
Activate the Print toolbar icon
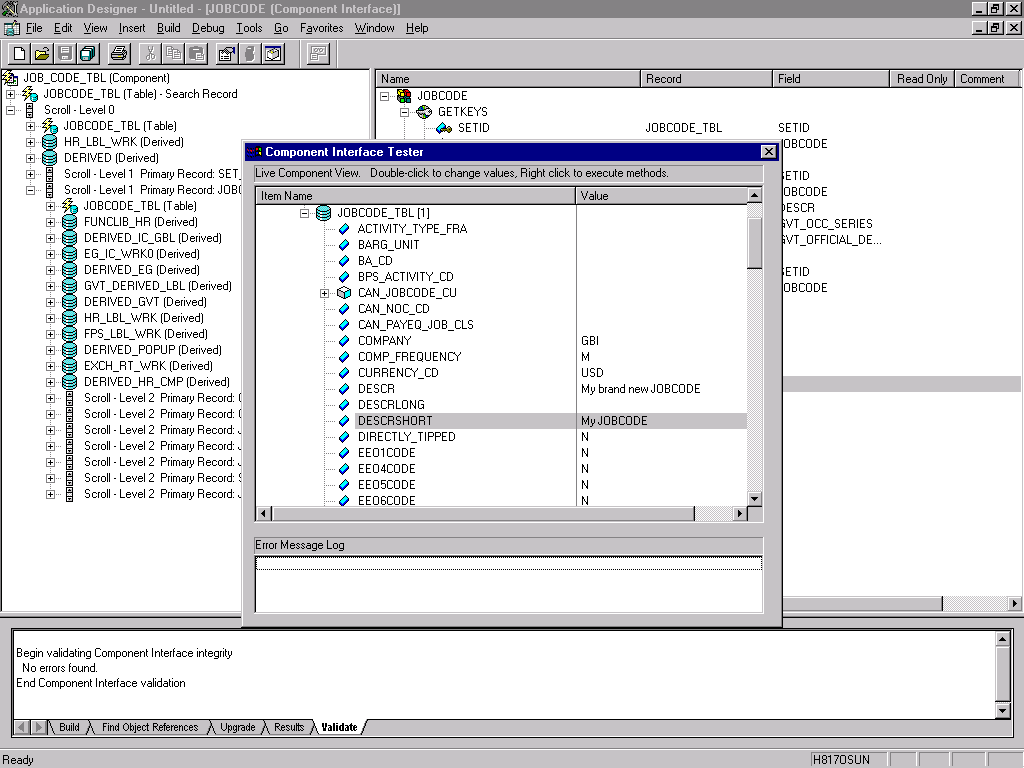click(119, 53)
